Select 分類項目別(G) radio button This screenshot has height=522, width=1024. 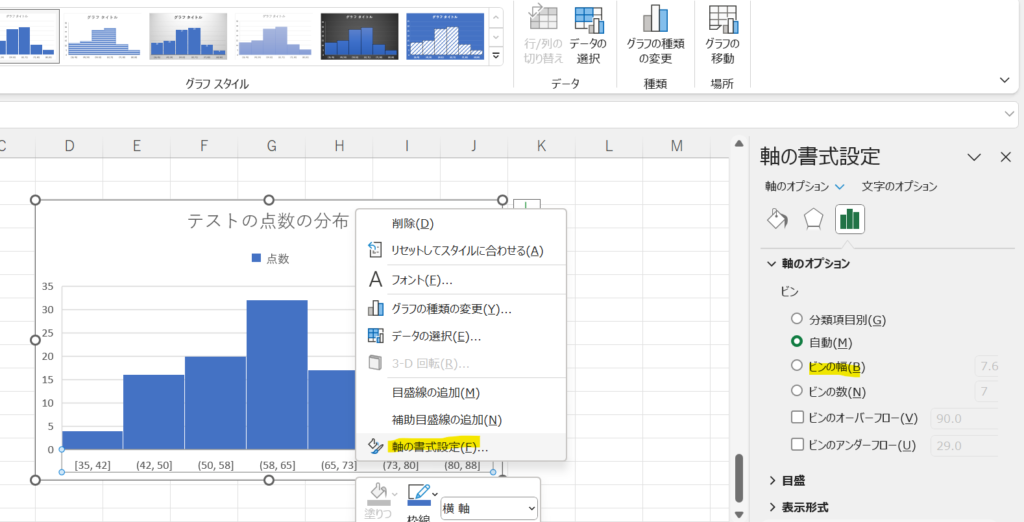[796, 319]
